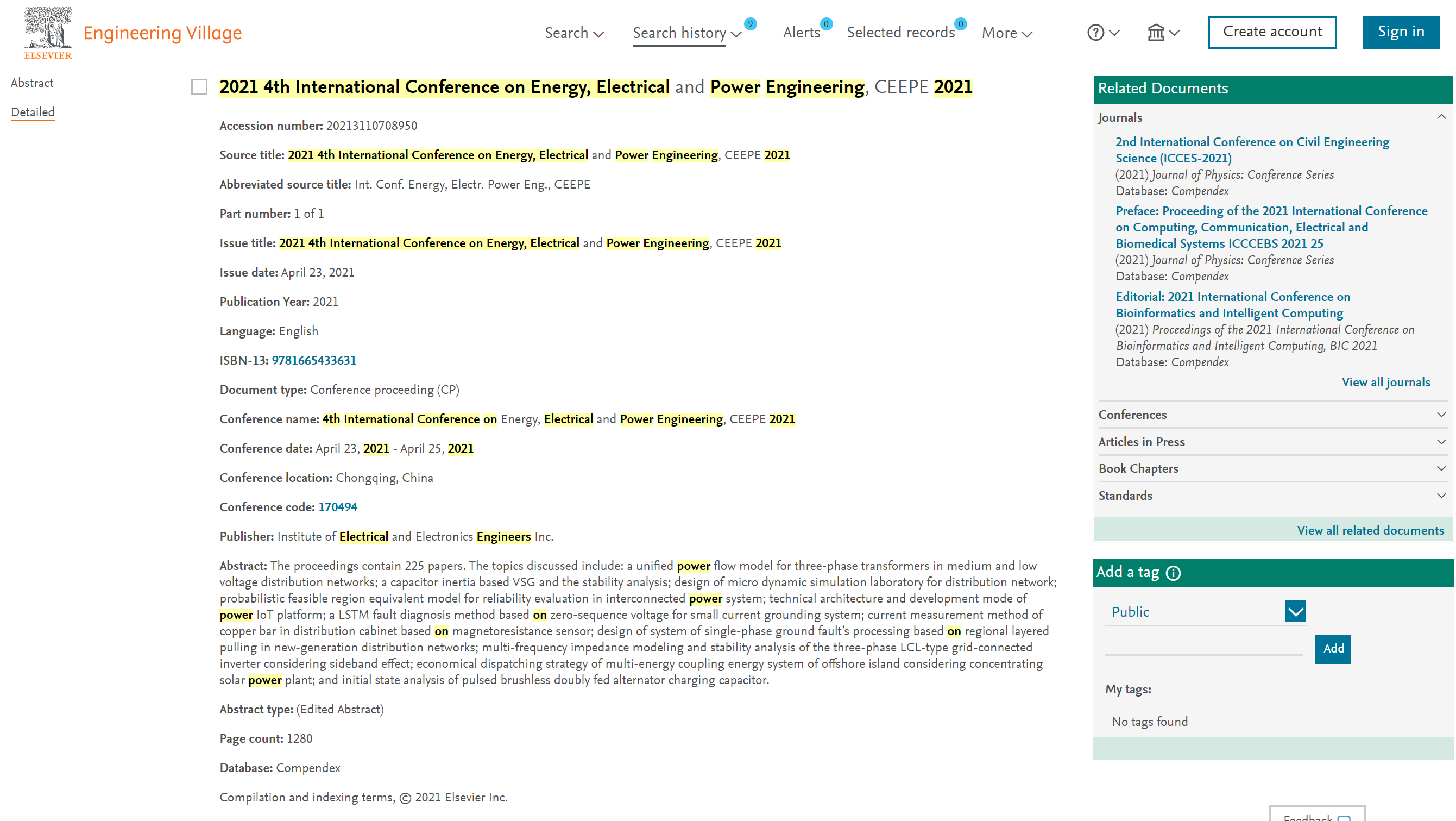1456x821 pixels.
Task: Open the ICCES-2021 related journal link
Action: (x=1252, y=150)
